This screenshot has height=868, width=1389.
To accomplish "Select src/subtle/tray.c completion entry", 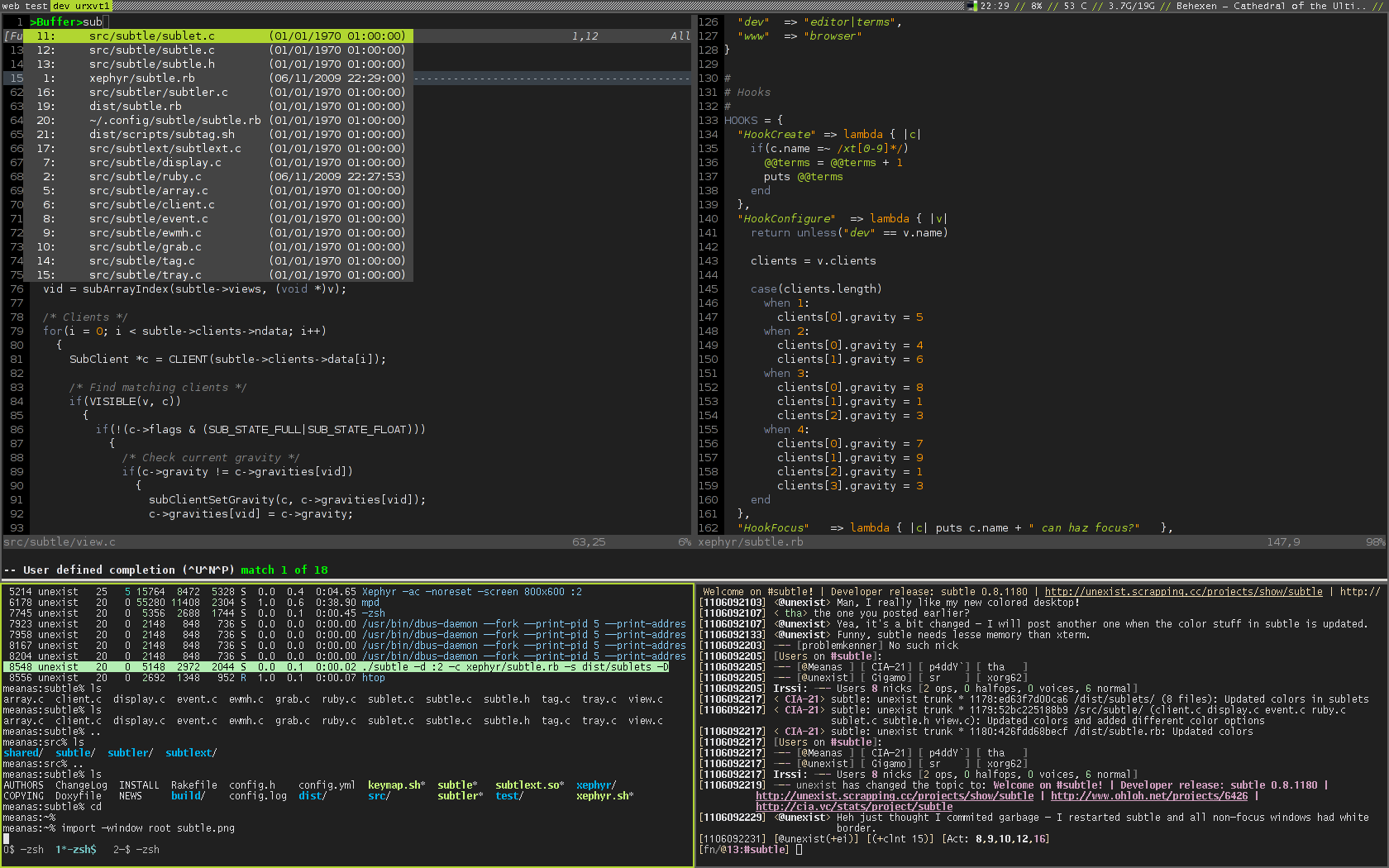I will click(146, 275).
